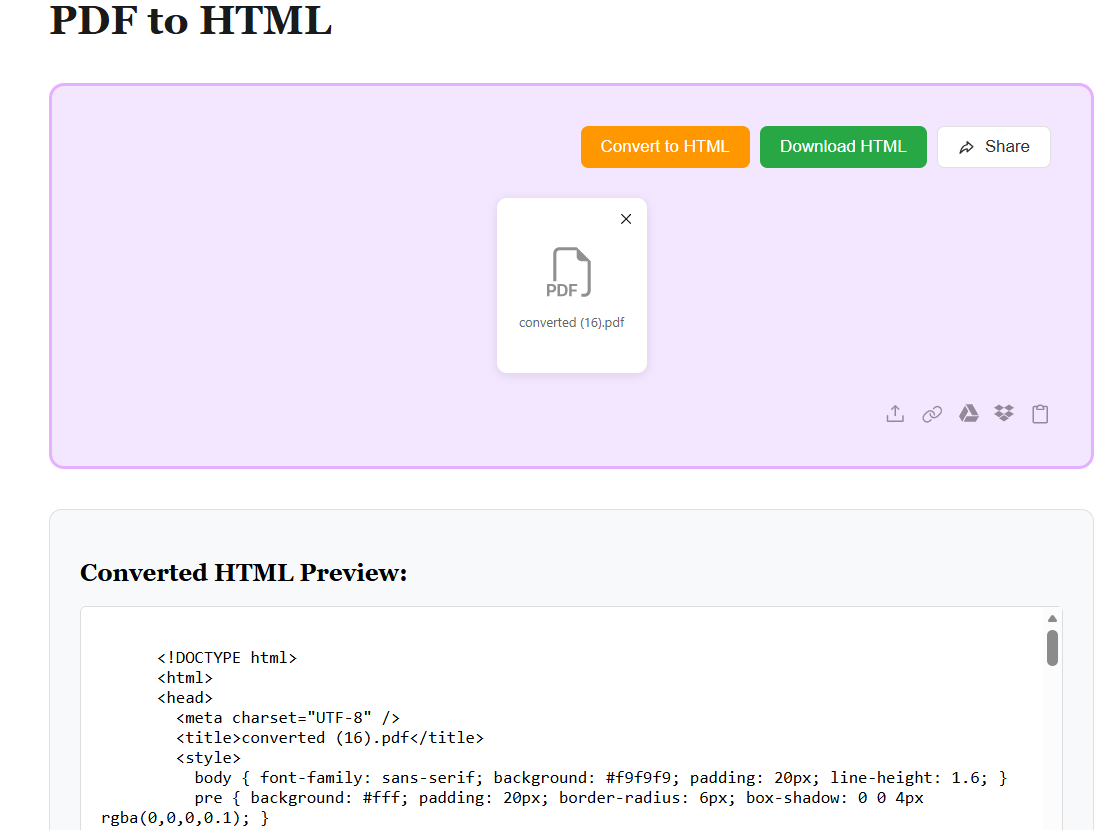The height and width of the screenshot is (830, 1115).
Task: Import file using the Dropbox icon
Action: coord(1004,414)
